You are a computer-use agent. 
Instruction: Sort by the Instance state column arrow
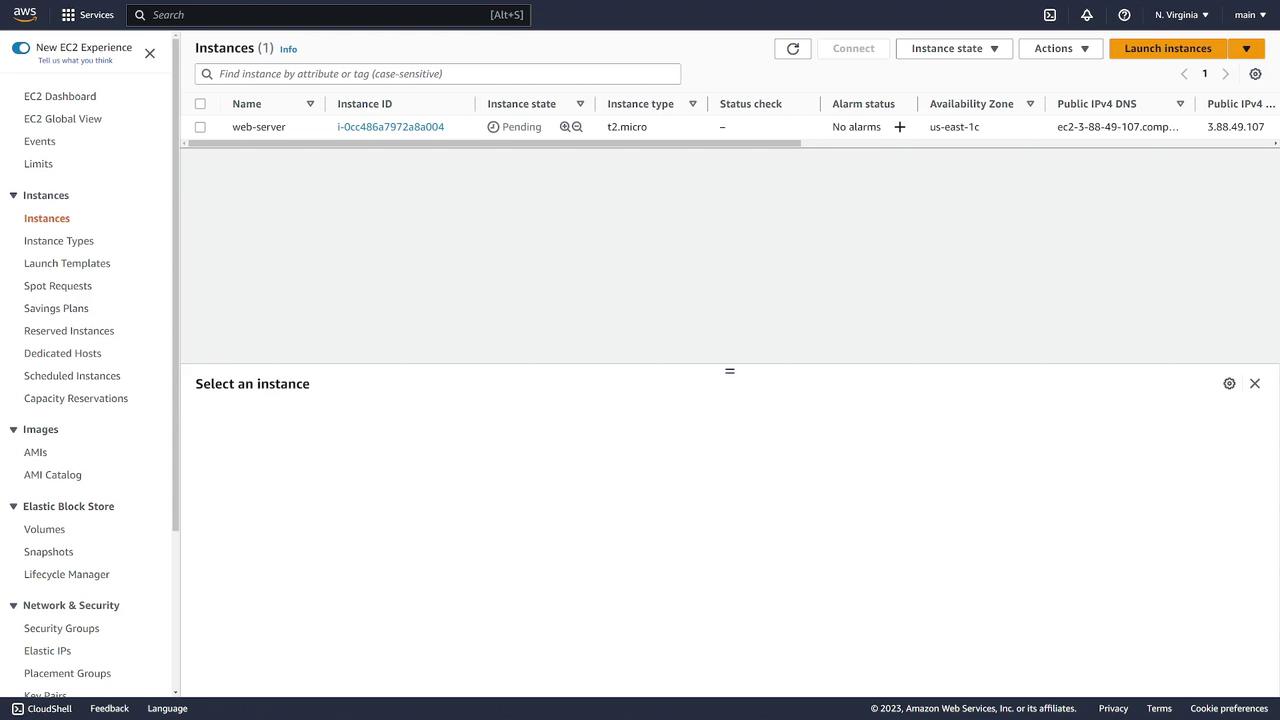point(580,104)
